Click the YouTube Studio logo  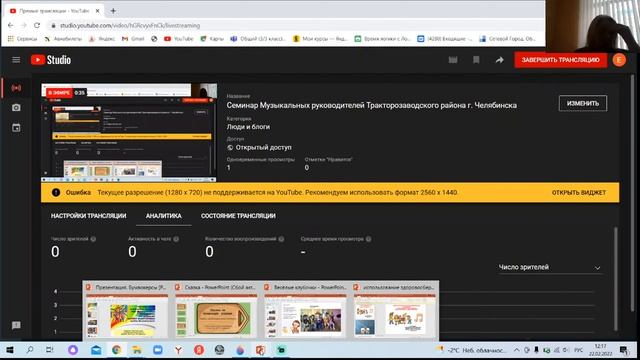(x=51, y=60)
